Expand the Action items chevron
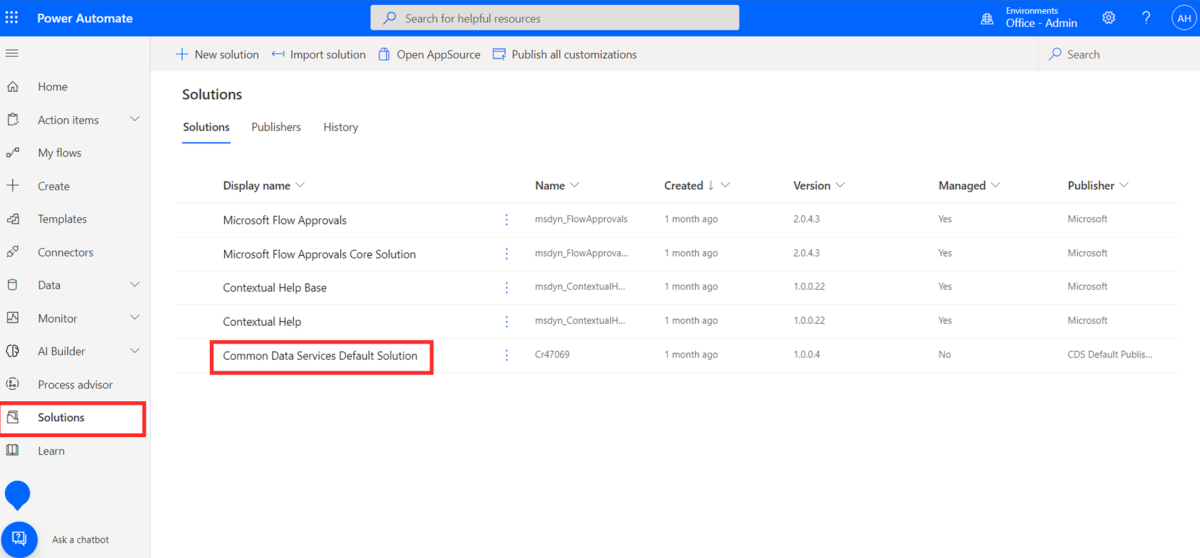The image size is (1200, 558). tap(135, 120)
